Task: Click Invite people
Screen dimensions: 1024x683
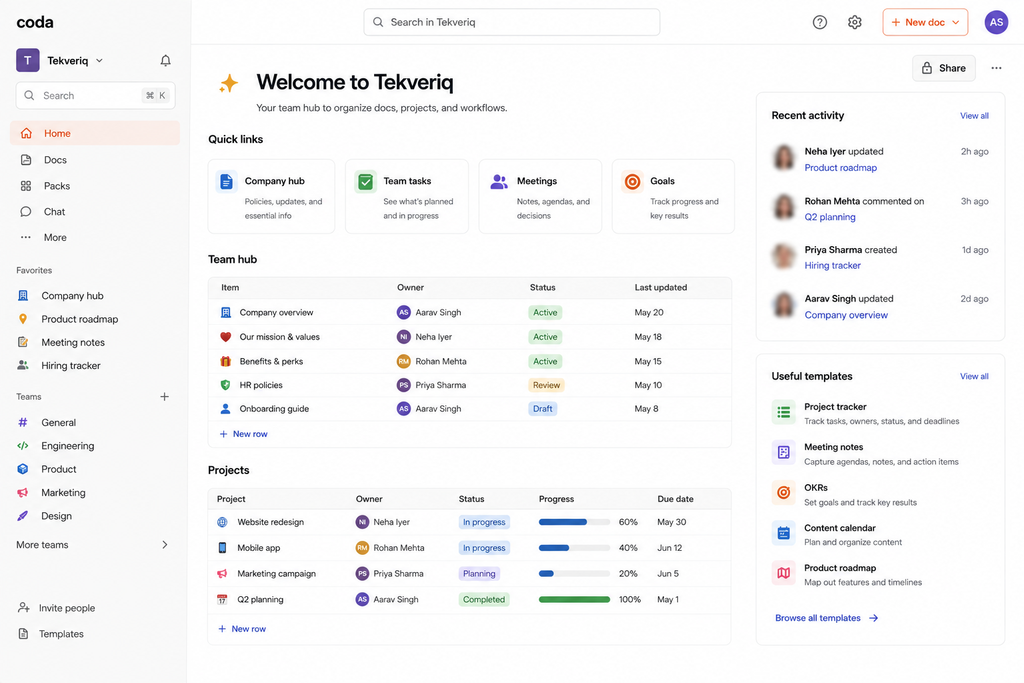Action: point(57,608)
